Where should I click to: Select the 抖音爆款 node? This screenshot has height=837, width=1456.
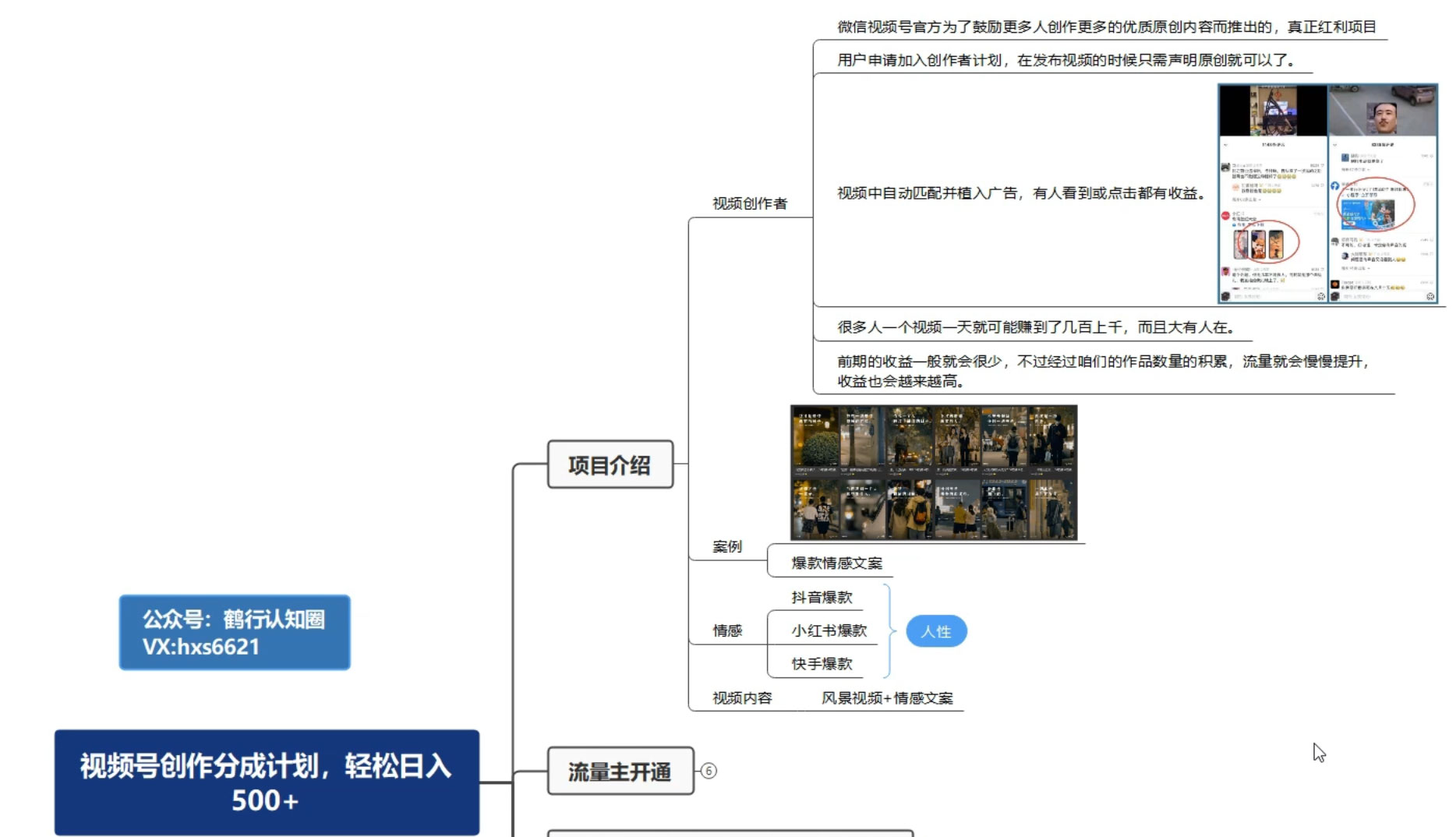(x=823, y=598)
